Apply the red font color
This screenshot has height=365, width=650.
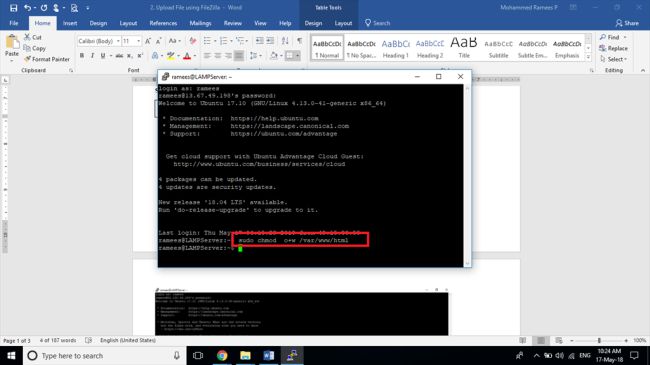coord(187,56)
